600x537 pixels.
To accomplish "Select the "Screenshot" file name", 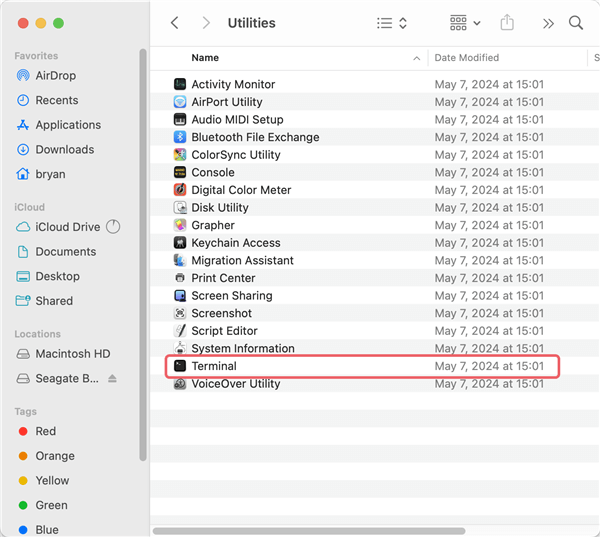I will click(x=222, y=313).
